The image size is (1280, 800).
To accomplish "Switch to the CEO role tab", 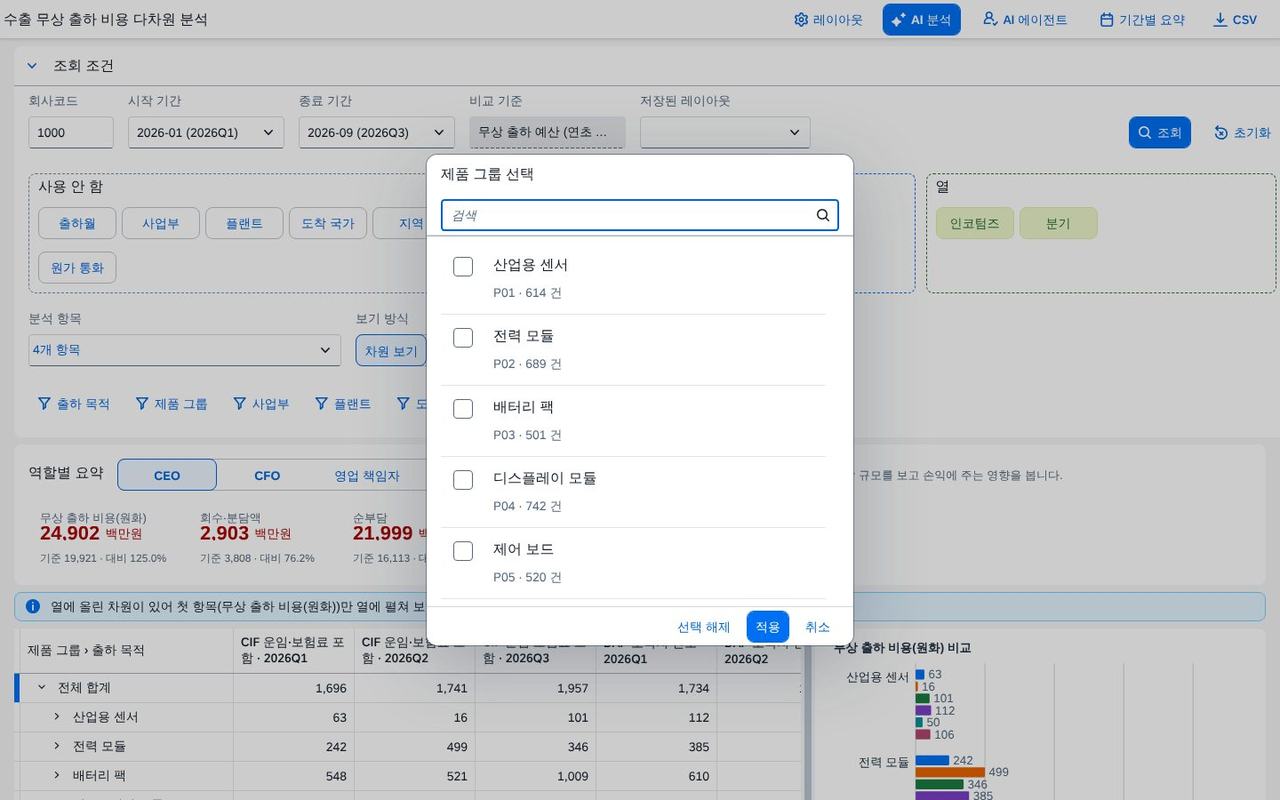I will (167, 475).
